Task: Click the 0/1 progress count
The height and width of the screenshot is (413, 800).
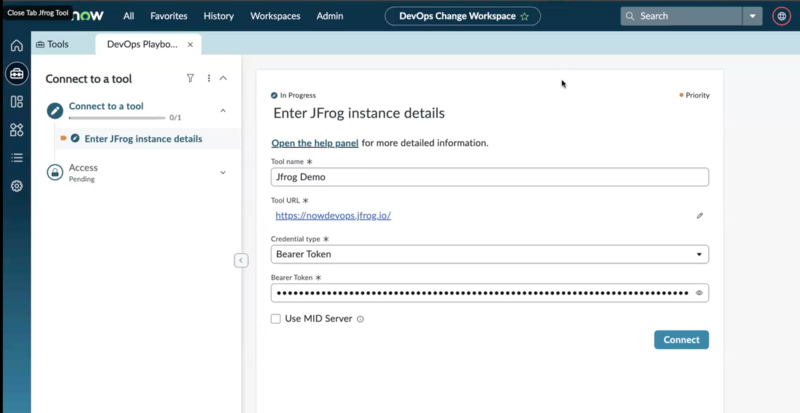Action: point(176,118)
